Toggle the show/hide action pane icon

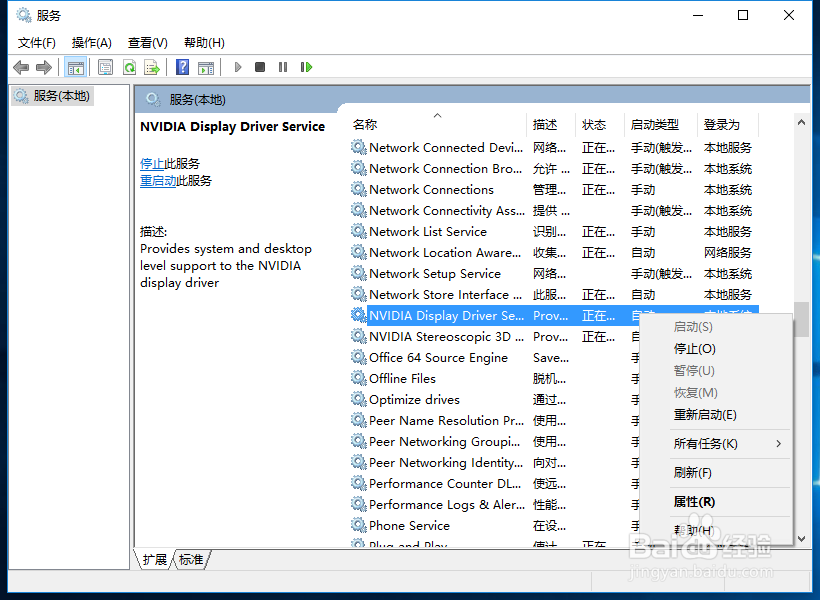[206, 67]
